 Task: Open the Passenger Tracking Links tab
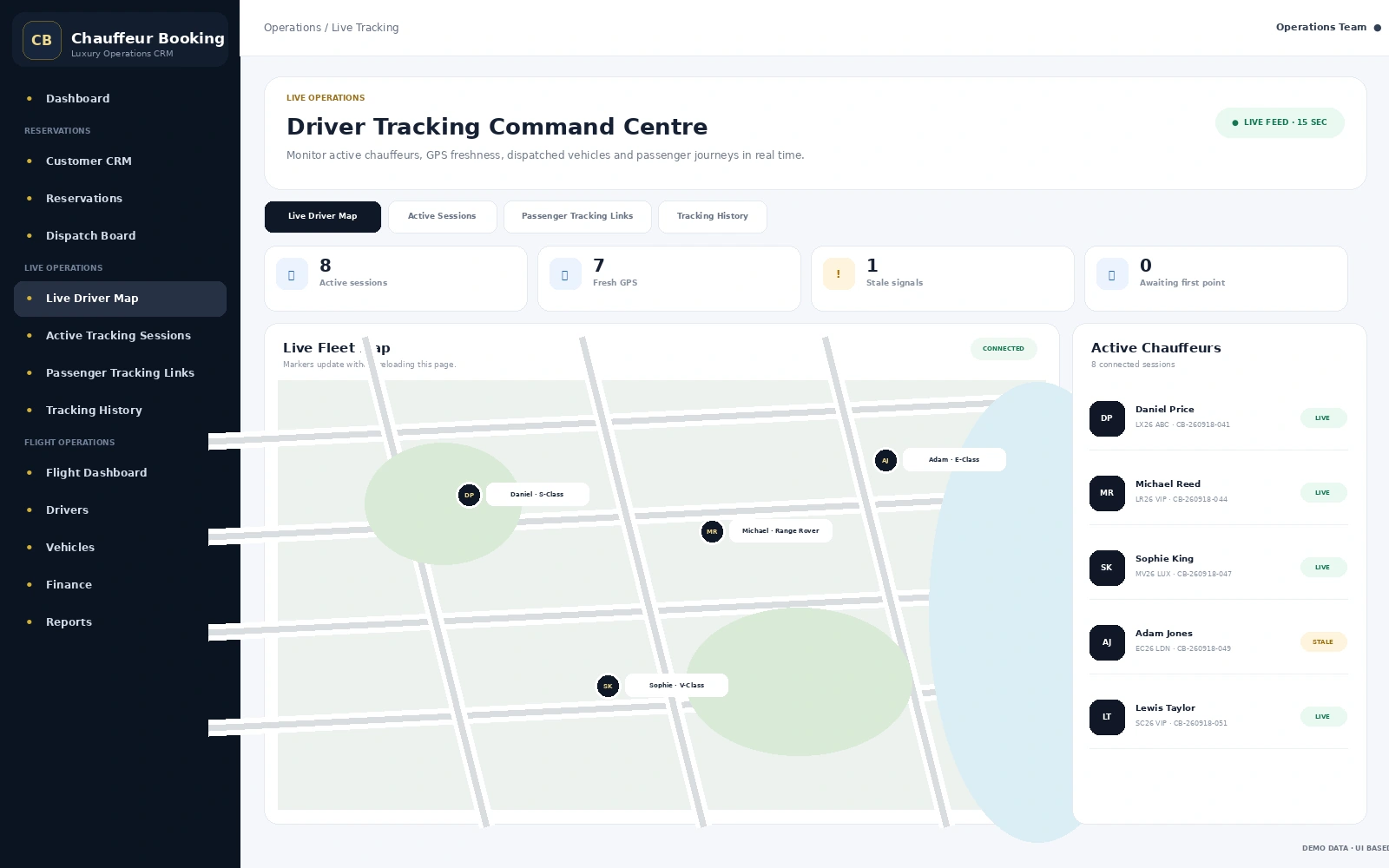[577, 217]
